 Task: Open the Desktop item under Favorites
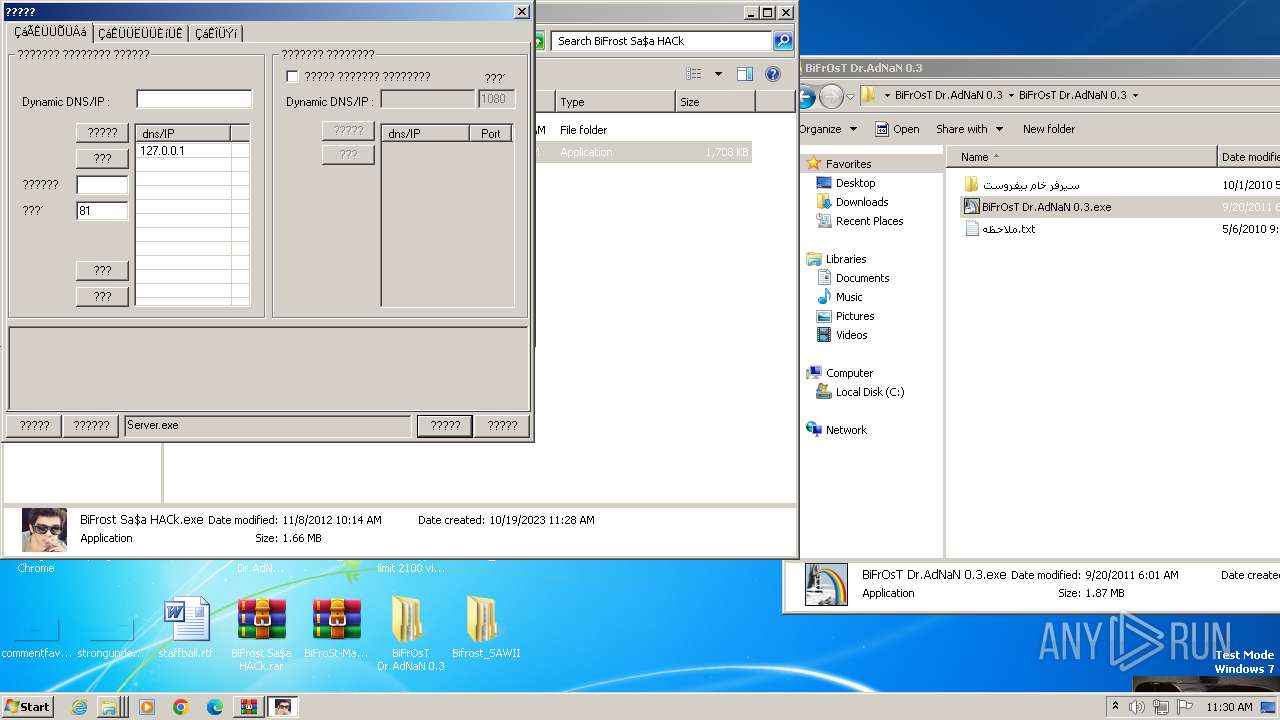point(855,183)
